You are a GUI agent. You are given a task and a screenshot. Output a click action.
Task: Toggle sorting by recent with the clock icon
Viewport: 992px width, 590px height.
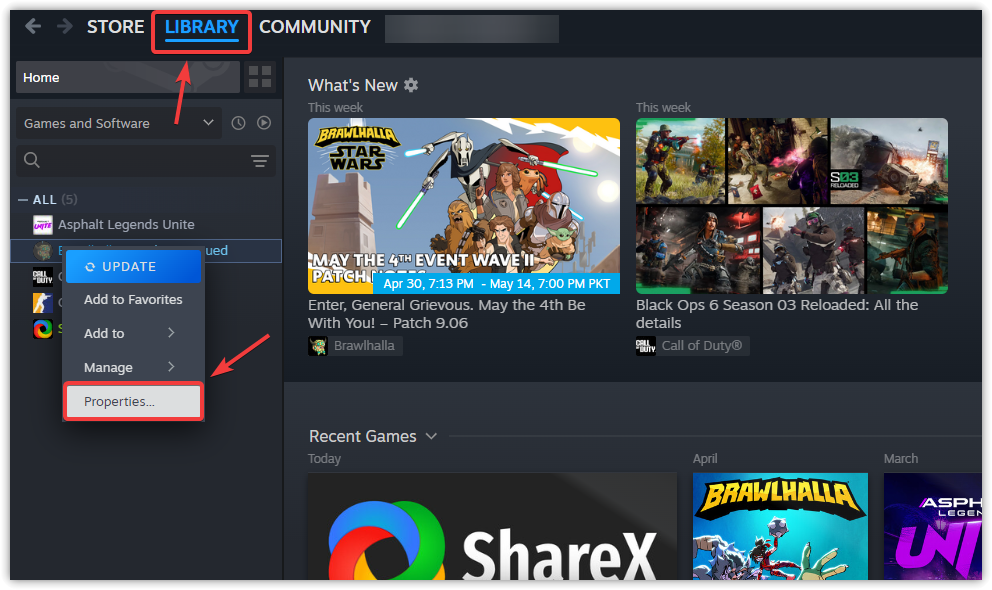click(x=237, y=122)
